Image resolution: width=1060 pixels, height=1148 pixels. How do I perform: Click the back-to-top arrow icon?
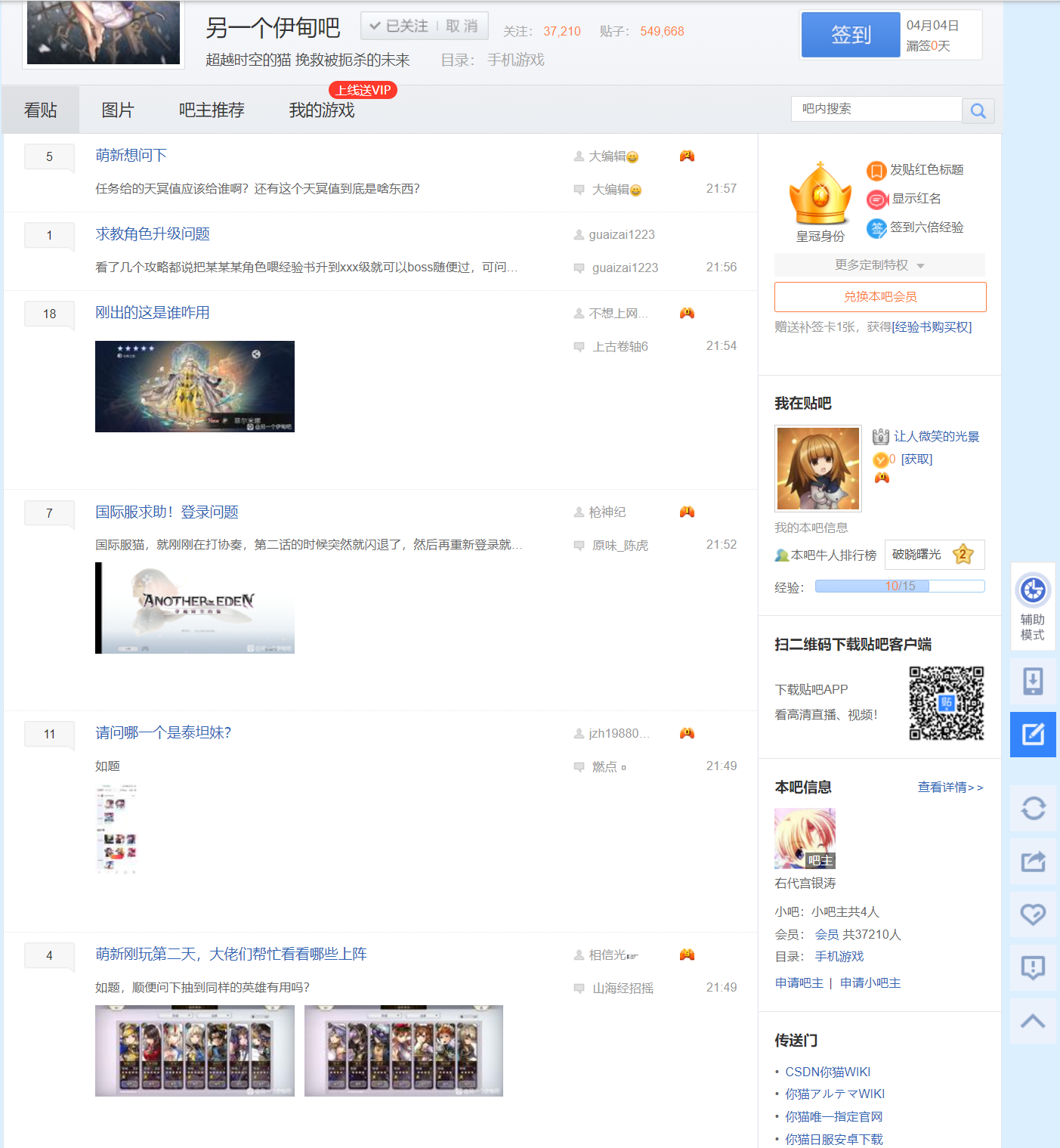coord(1033,1021)
